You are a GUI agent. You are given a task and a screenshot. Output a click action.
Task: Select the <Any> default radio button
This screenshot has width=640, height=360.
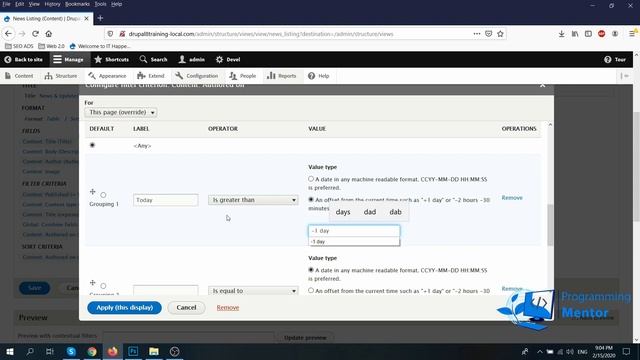(92, 145)
